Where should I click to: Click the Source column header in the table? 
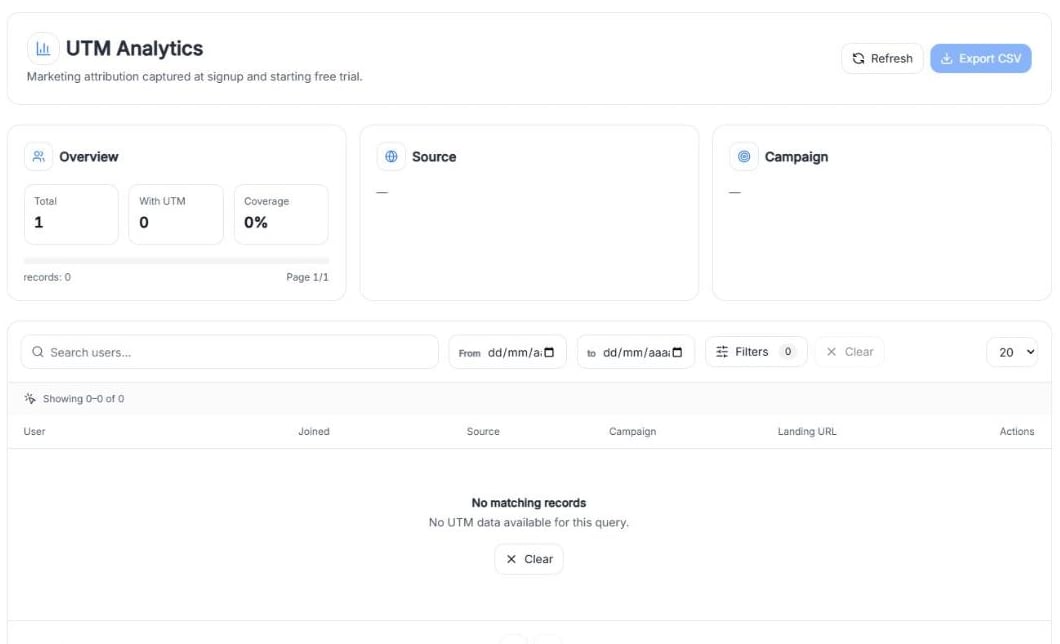click(x=483, y=432)
